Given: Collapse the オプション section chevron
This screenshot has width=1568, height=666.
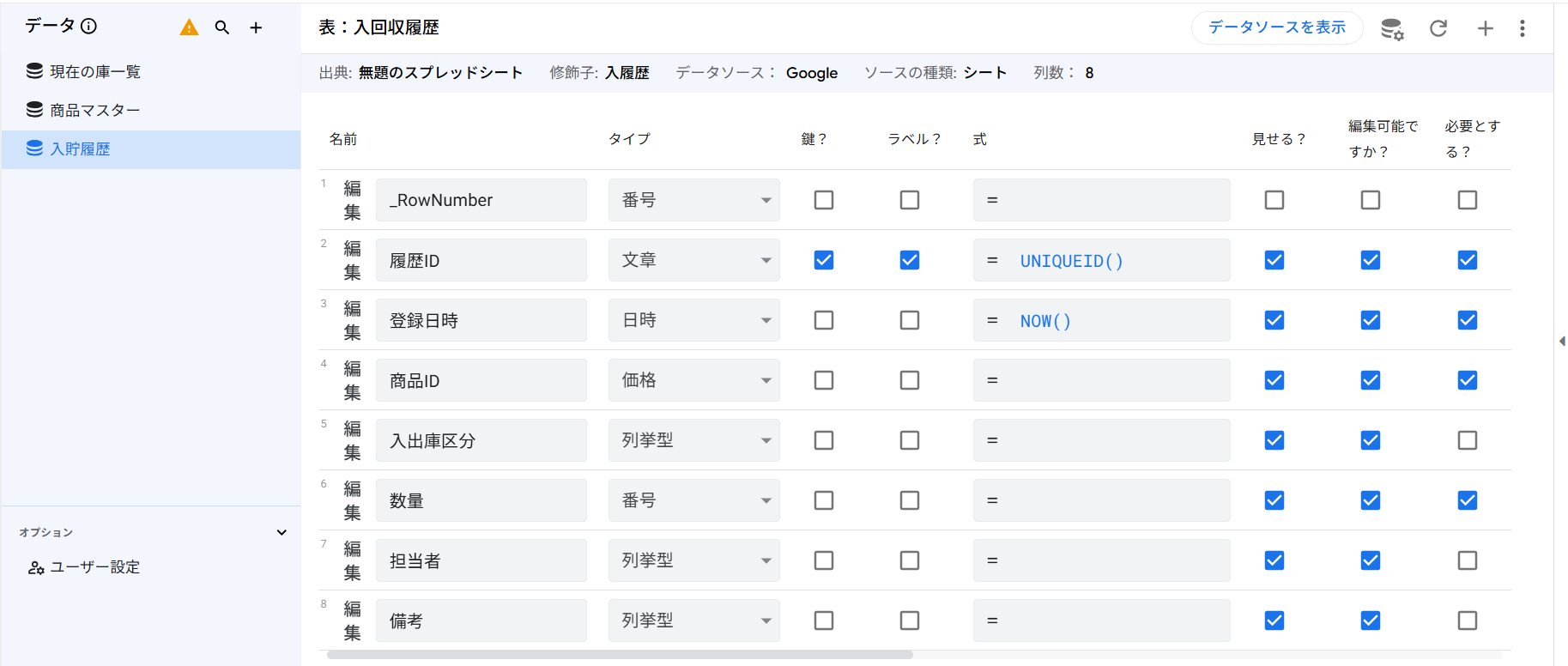Looking at the screenshot, I should (x=282, y=532).
